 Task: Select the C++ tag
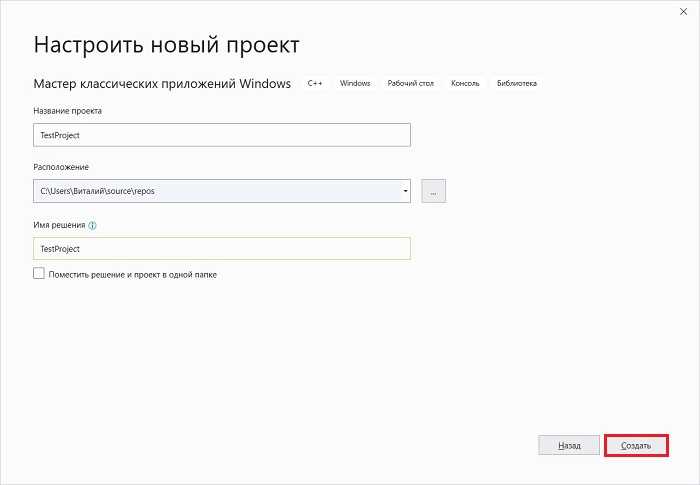[x=315, y=83]
